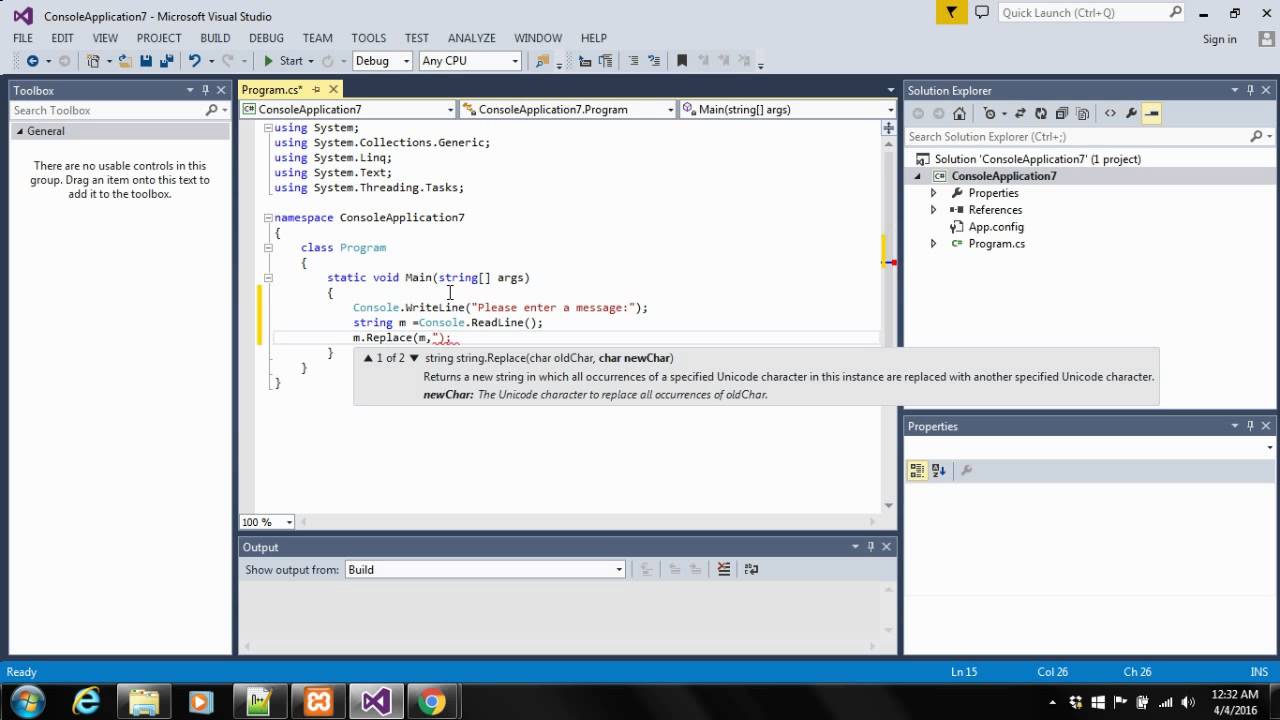Click the Undo toolbar icon
1280x720 pixels.
pos(194,61)
